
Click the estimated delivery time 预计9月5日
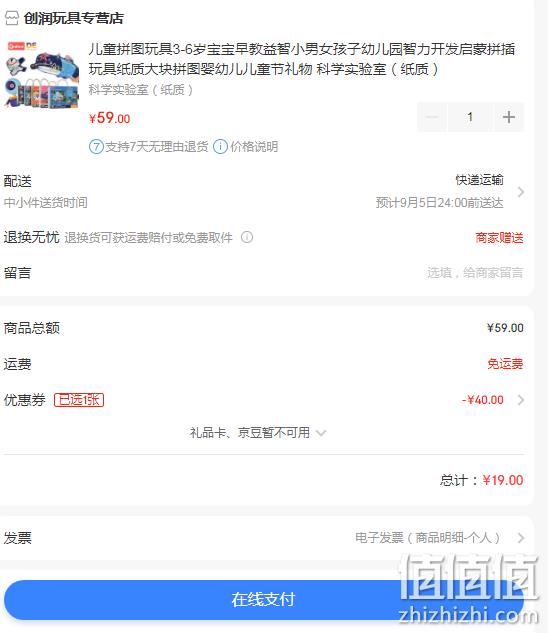[x=439, y=202]
